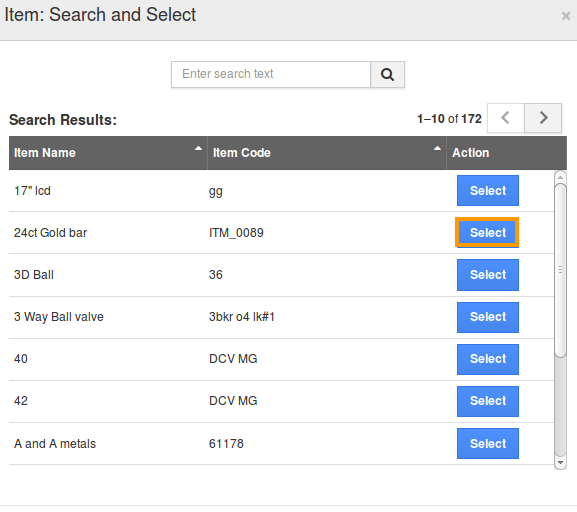Go to previous results page
Screen dimensions: 577x512
coord(506,118)
